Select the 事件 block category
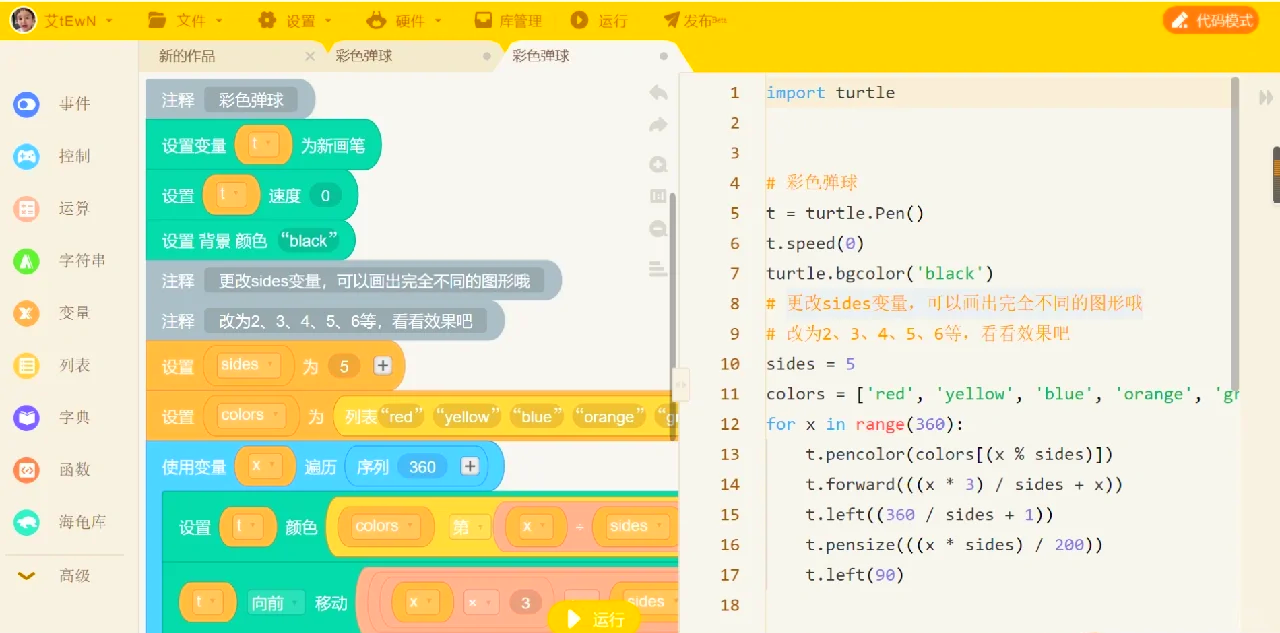This screenshot has width=1280, height=633. (52, 104)
